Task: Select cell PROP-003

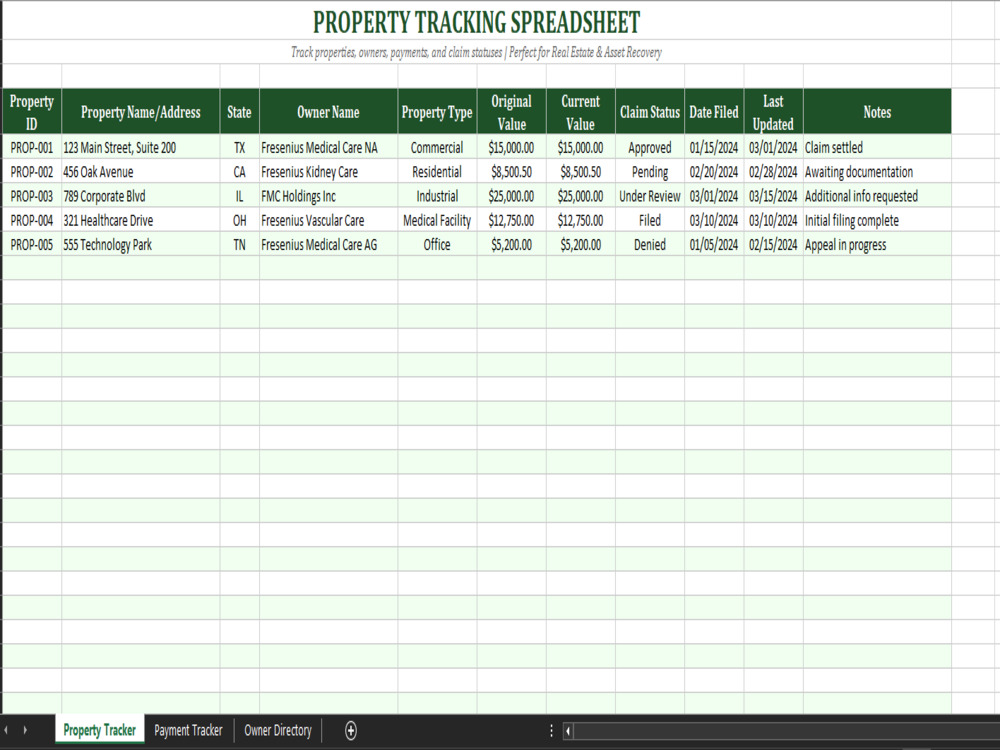Action: (31, 196)
